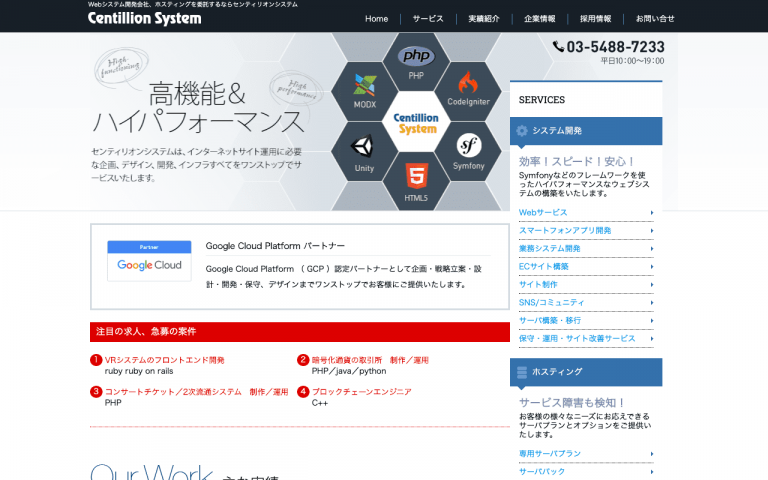Click the 平日10:00〜19:00 hours text
Viewport: 768px width, 480px height.
632,61
